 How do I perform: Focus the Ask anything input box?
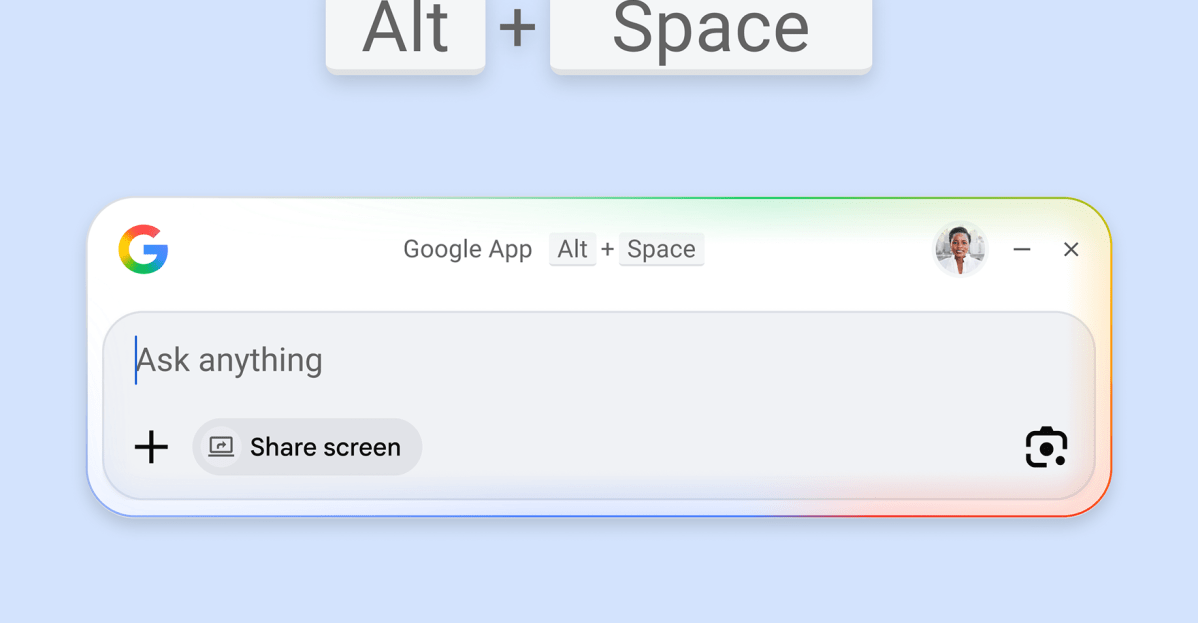(400, 360)
